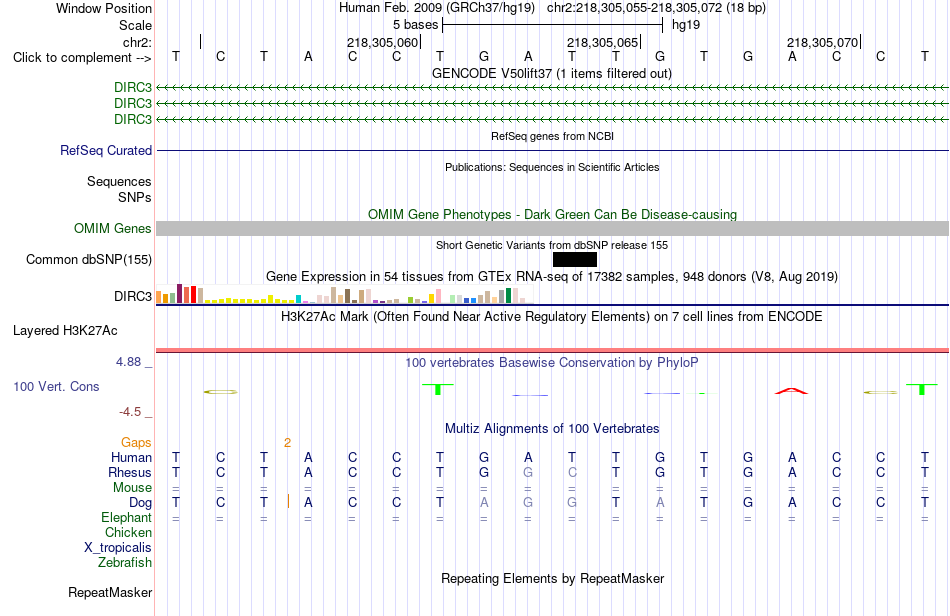Open 'Repeating Elements by RepeatMasker' track title
The width and height of the screenshot is (950, 616).
coord(552,578)
